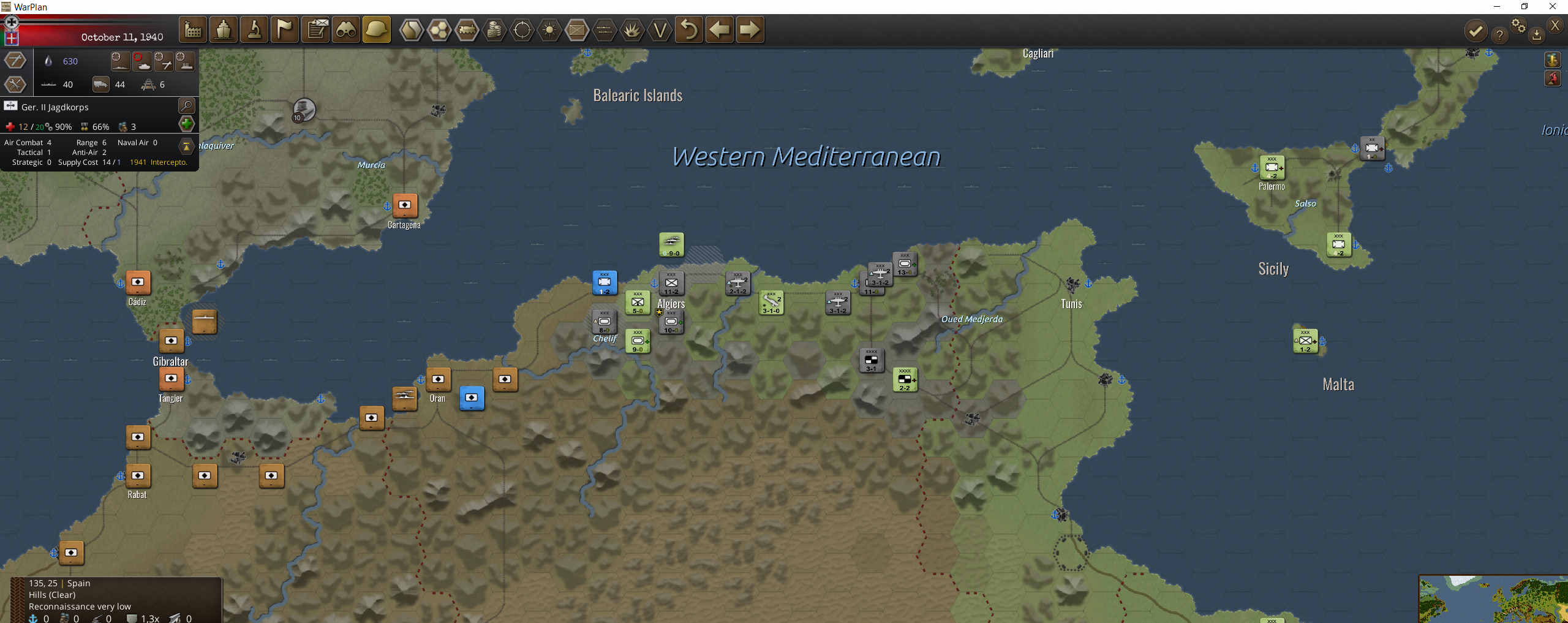This screenshot has width=1568, height=623.
Task: Open the binoculars intelligence view
Action: [x=346, y=29]
